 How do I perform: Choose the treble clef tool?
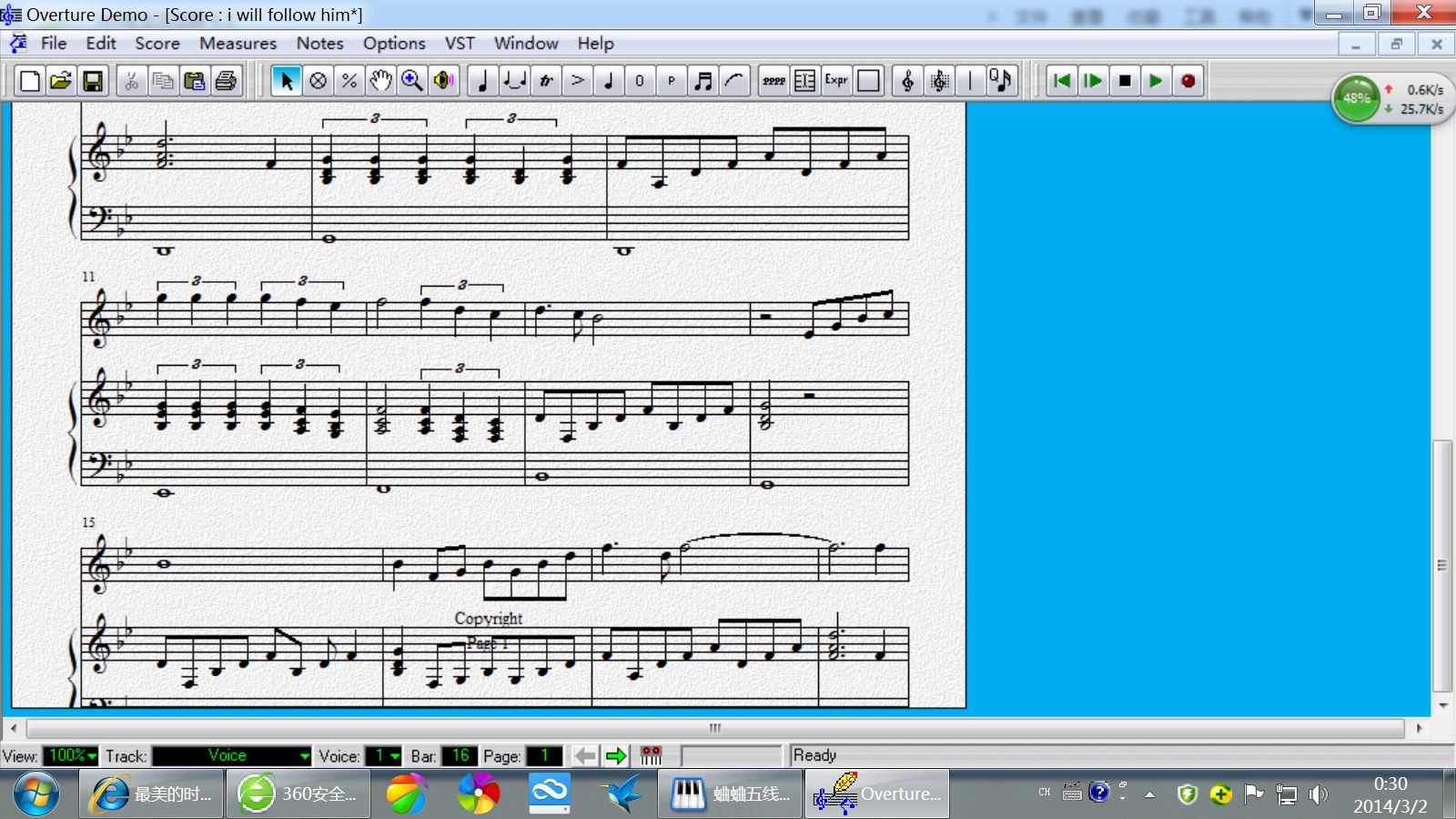pos(907,81)
